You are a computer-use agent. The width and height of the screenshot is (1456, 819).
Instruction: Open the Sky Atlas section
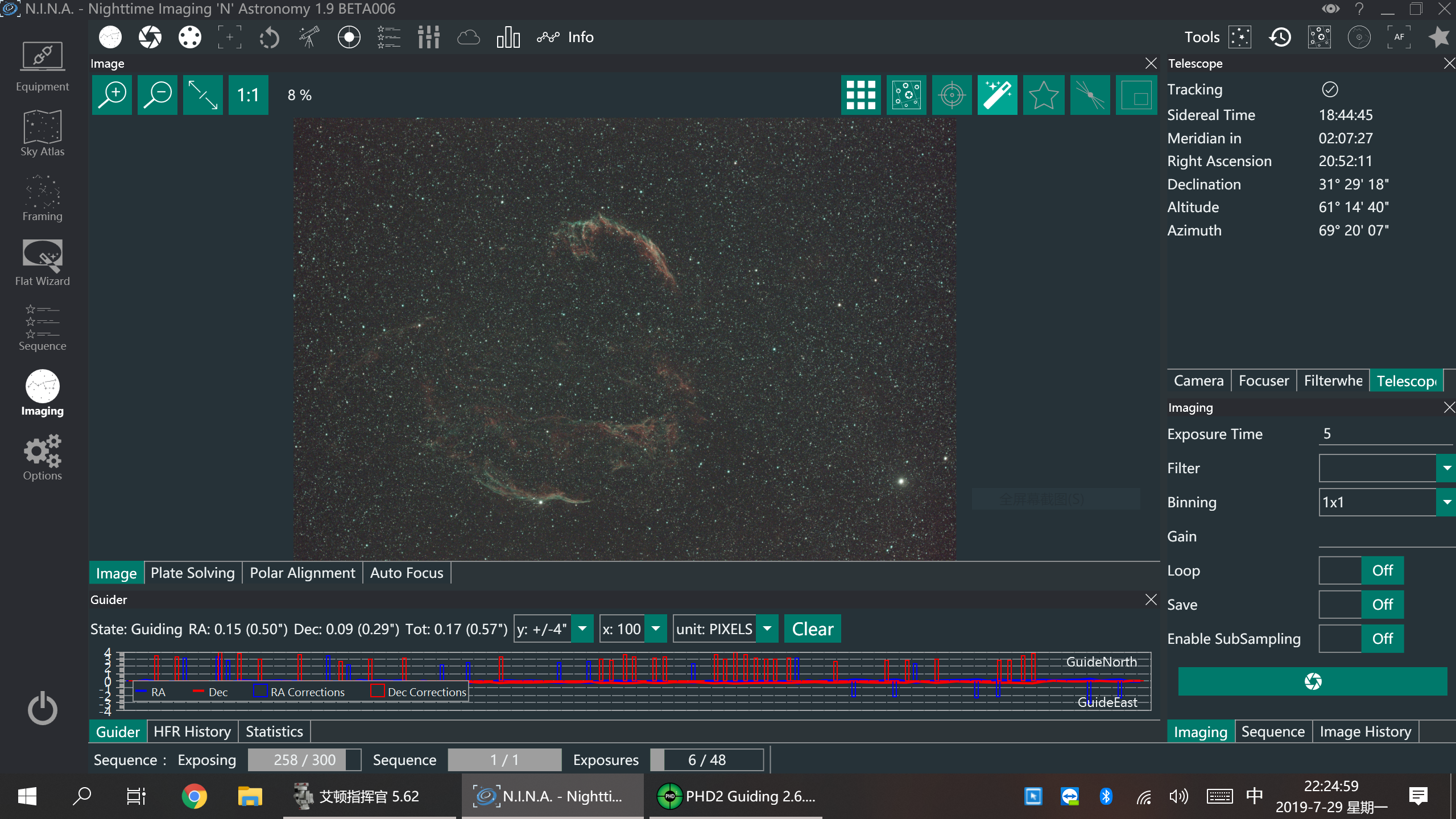click(x=42, y=133)
